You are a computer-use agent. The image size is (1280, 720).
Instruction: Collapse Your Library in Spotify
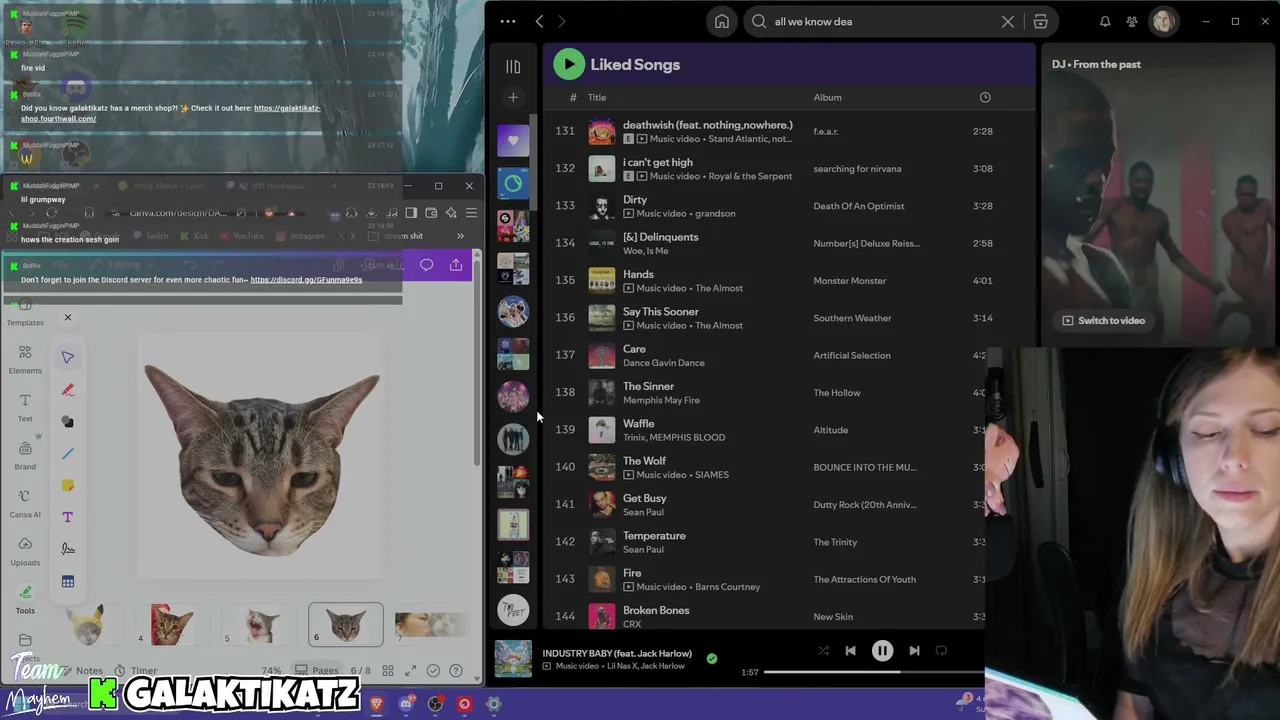pyautogui.click(x=513, y=66)
